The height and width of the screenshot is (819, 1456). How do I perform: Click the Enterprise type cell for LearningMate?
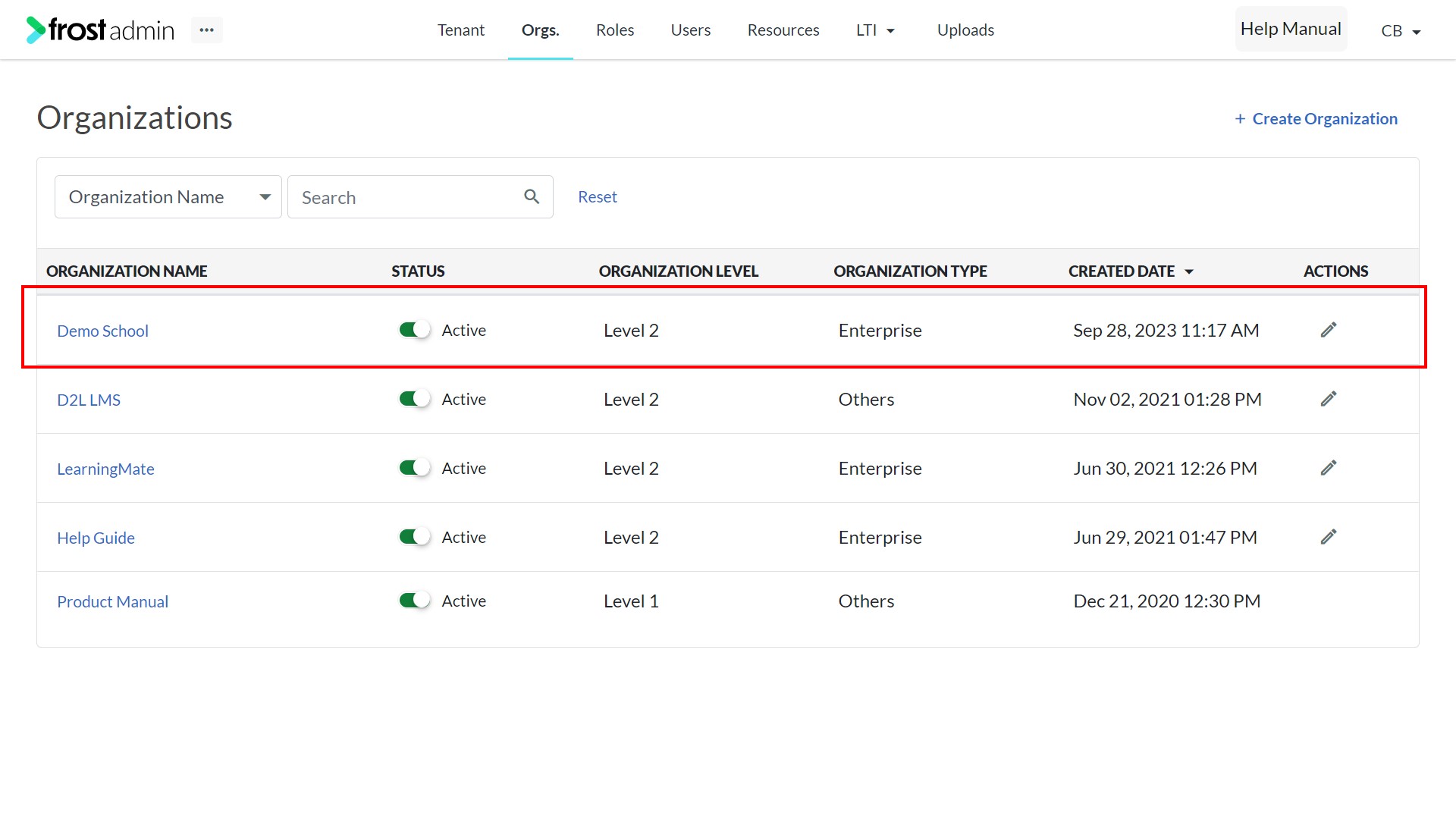880,469
